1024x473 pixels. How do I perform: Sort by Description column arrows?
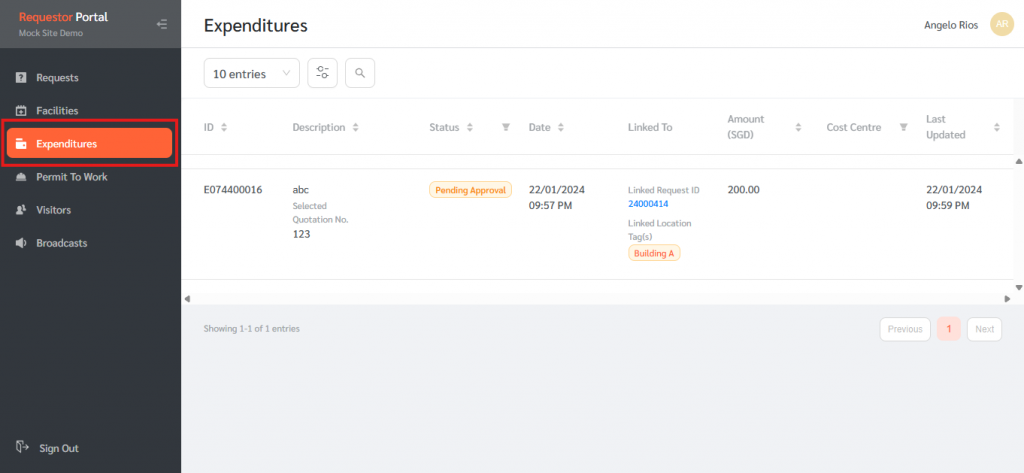356,128
